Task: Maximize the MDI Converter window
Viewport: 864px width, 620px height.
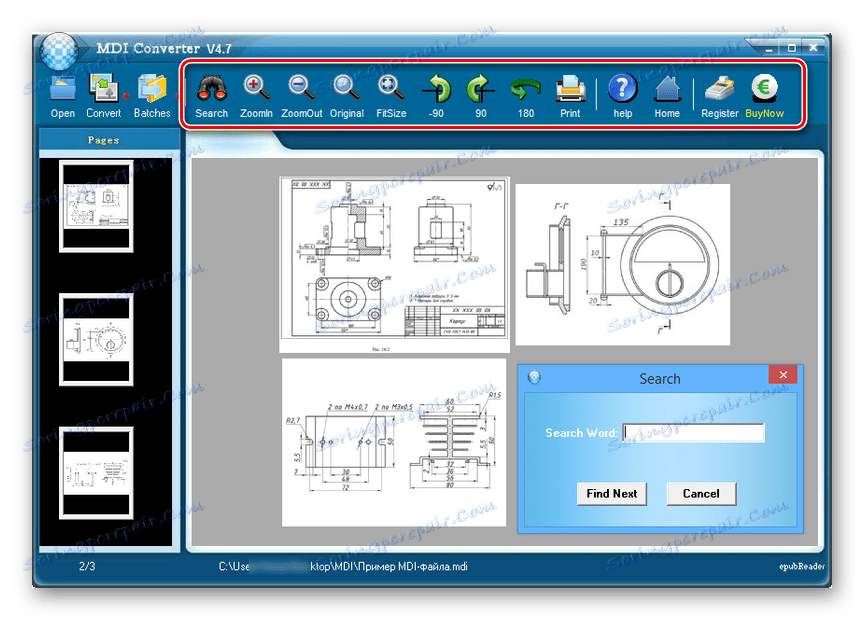Action: tap(791, 48)
